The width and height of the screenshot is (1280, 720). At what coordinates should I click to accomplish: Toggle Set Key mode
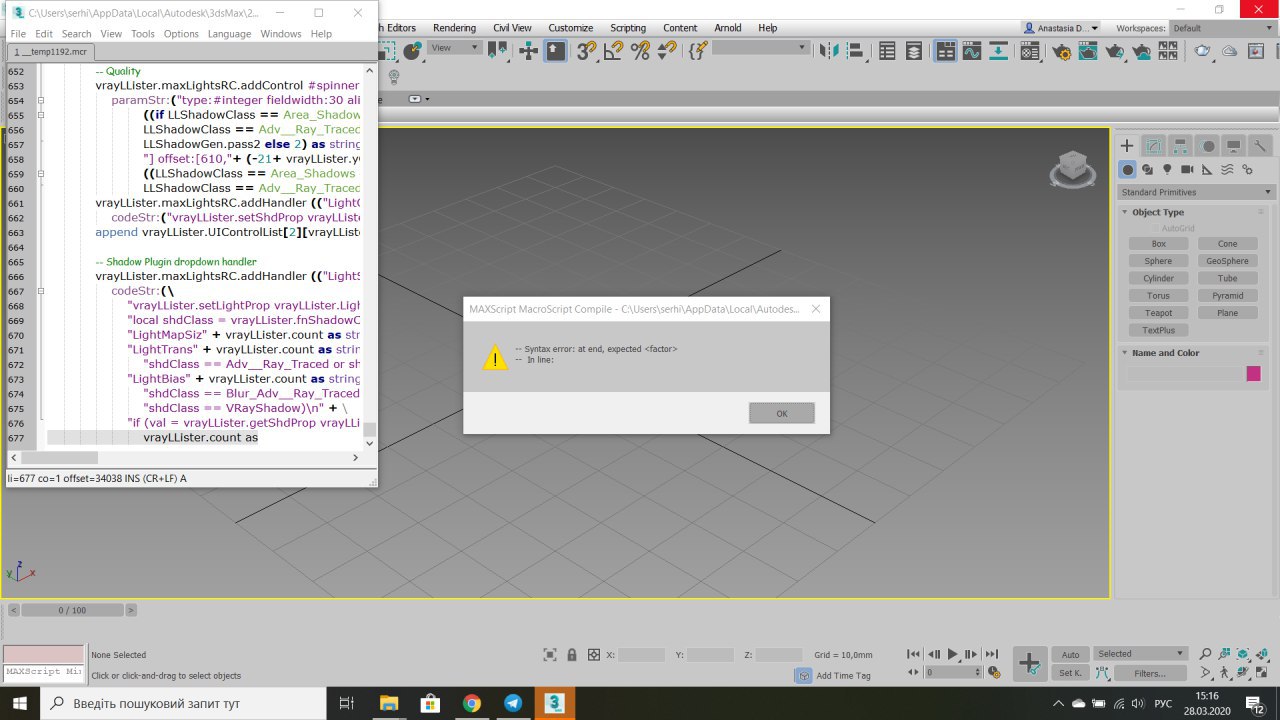[1071, 673]
